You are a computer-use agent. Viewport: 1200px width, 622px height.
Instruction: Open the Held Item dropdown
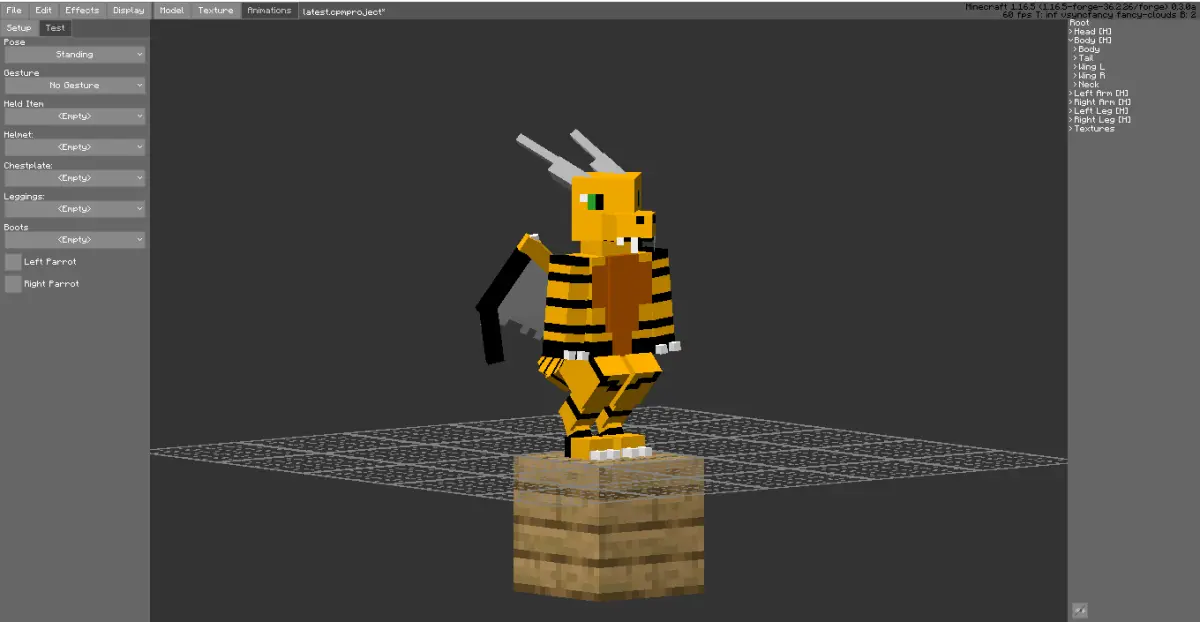[75, 117]
